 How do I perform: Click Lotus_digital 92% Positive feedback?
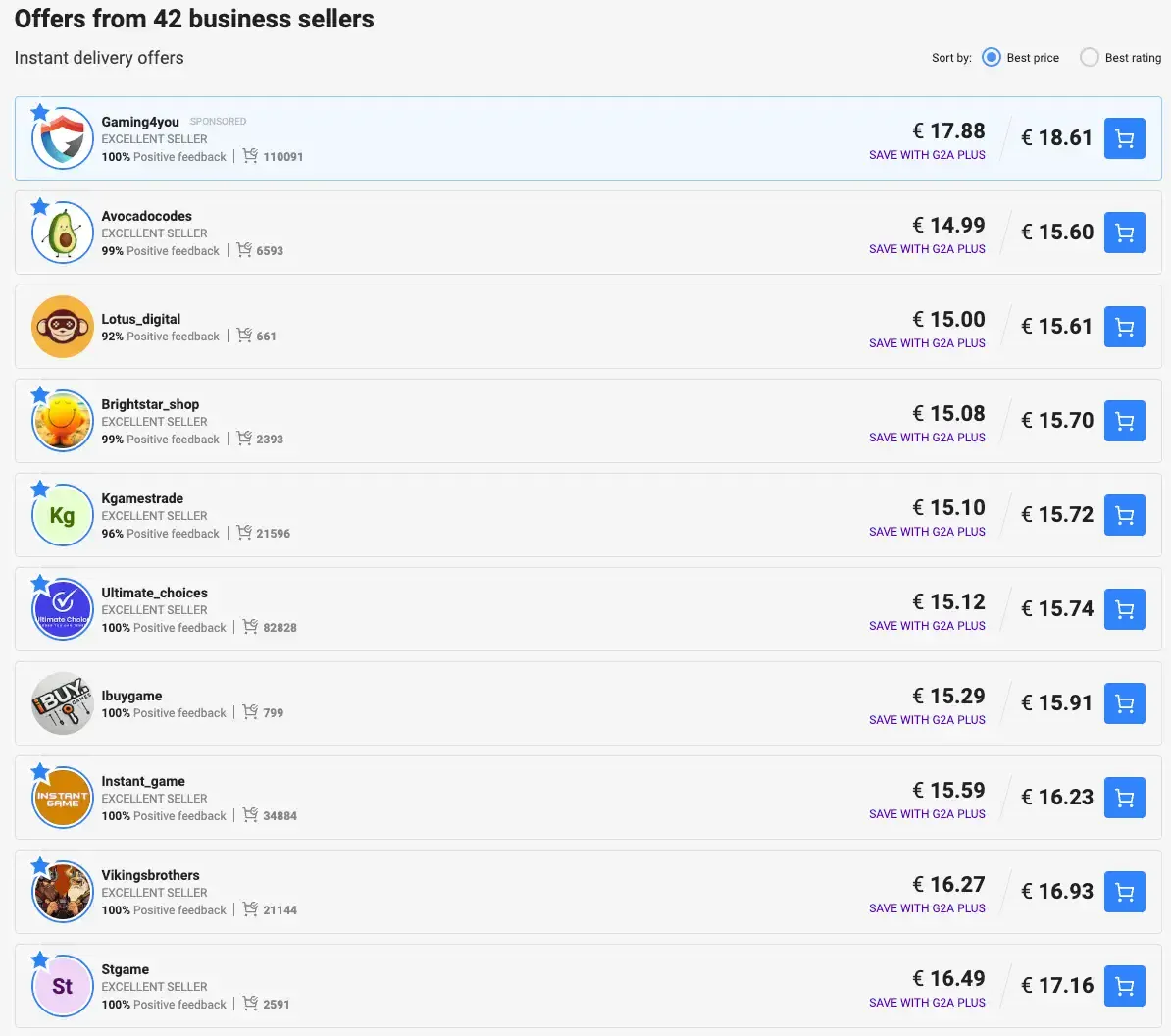161,337
